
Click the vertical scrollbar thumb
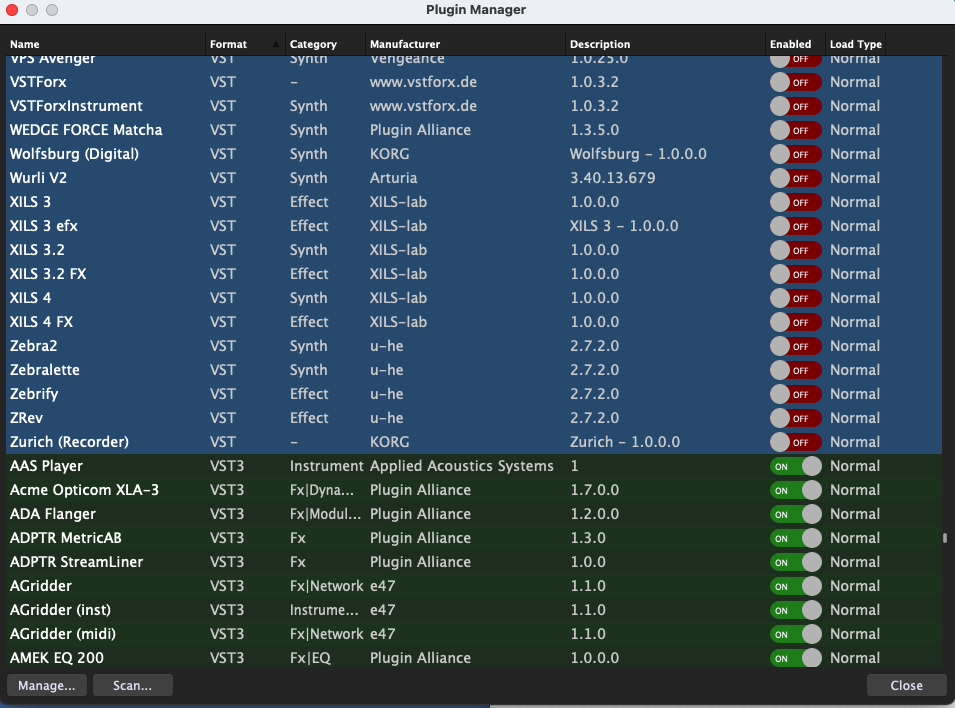[945, 538]
